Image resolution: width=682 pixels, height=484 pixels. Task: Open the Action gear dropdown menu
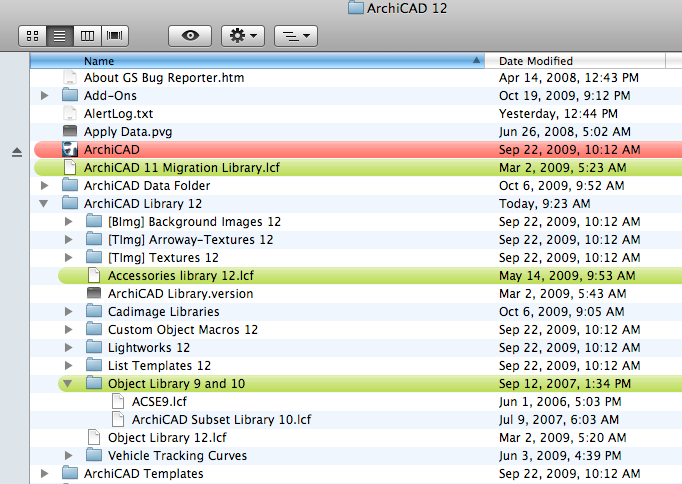243,36
